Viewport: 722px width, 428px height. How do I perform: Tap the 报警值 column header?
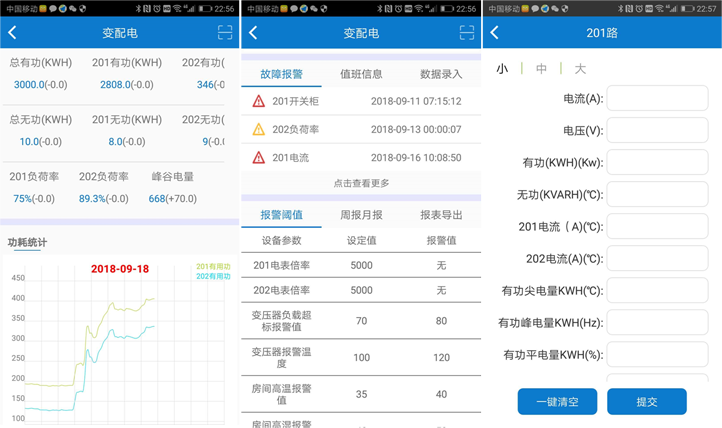coord(441,240)
